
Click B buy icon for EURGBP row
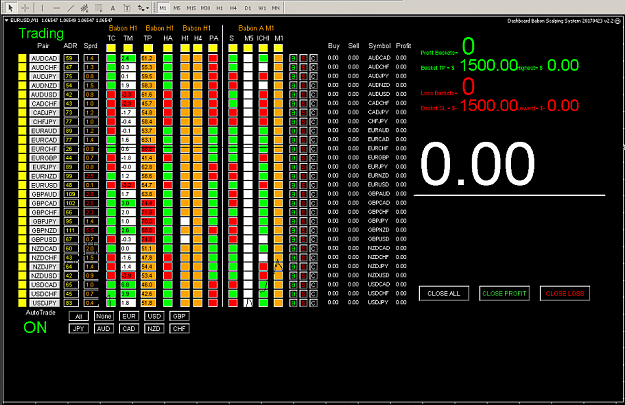click(x=293, y=158)
